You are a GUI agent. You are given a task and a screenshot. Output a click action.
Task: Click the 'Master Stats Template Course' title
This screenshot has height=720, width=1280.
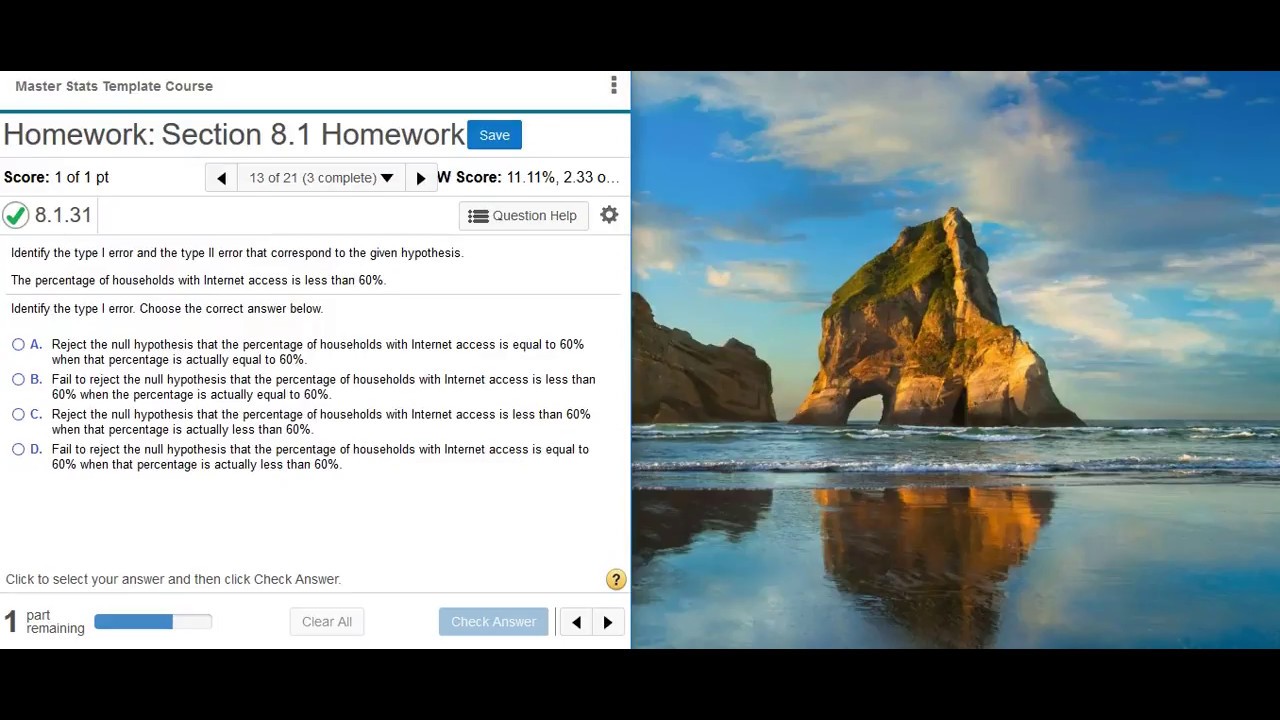(x=114, y=86)
